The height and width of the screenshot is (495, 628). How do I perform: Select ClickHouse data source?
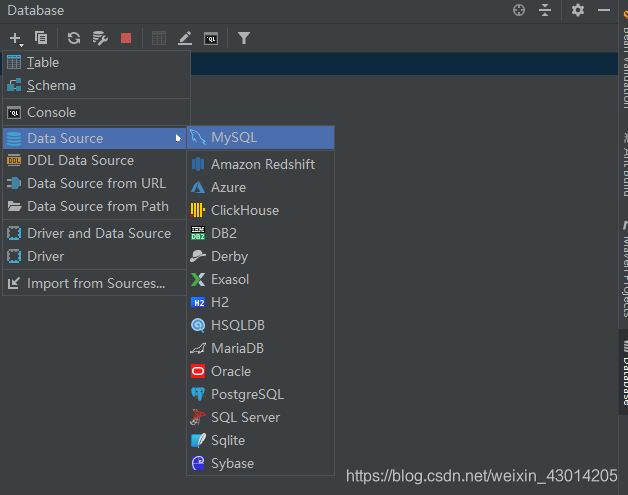(x=260, y=211)
